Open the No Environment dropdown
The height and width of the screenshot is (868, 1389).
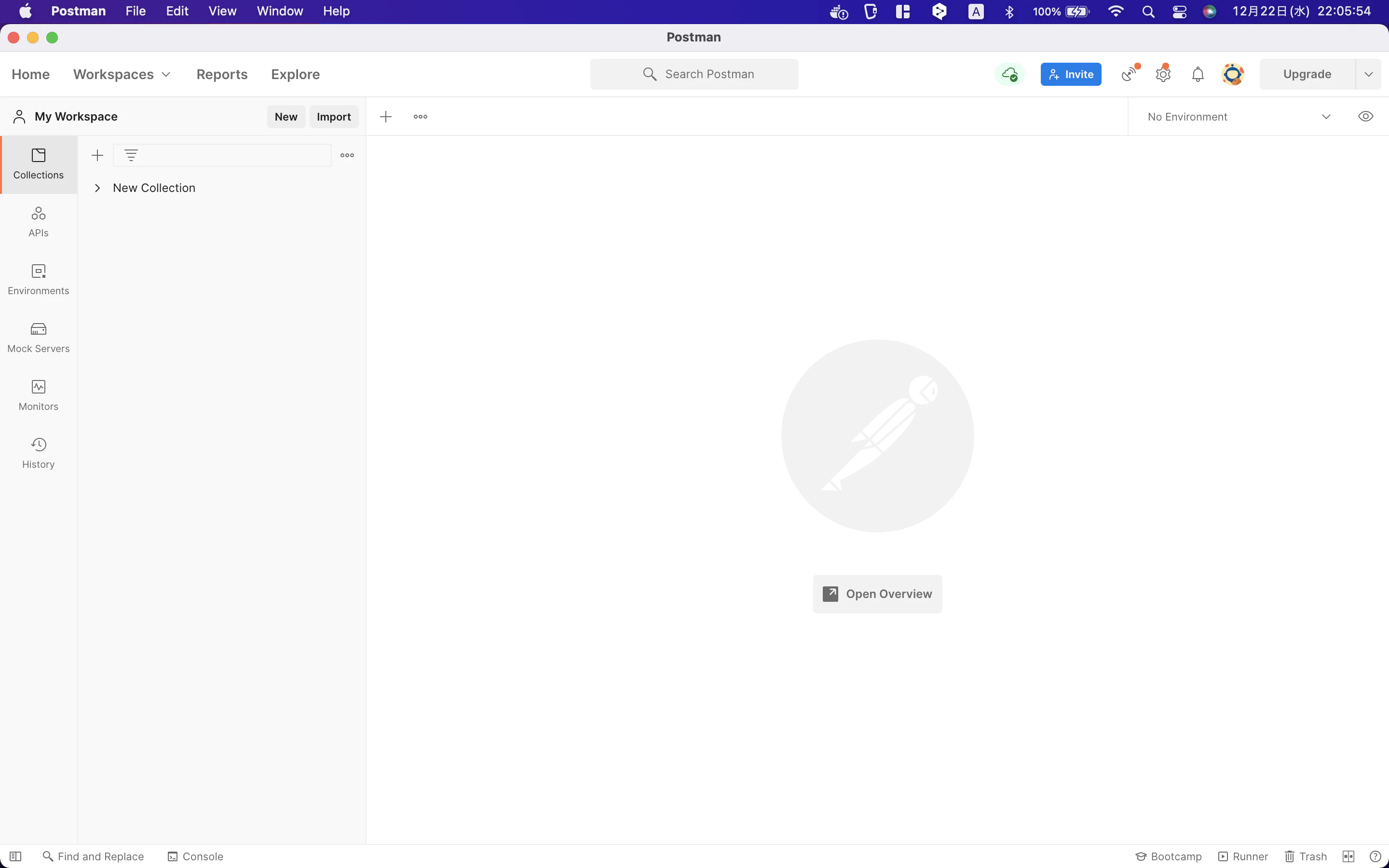pyautogui.click(x=1239, y=117)
